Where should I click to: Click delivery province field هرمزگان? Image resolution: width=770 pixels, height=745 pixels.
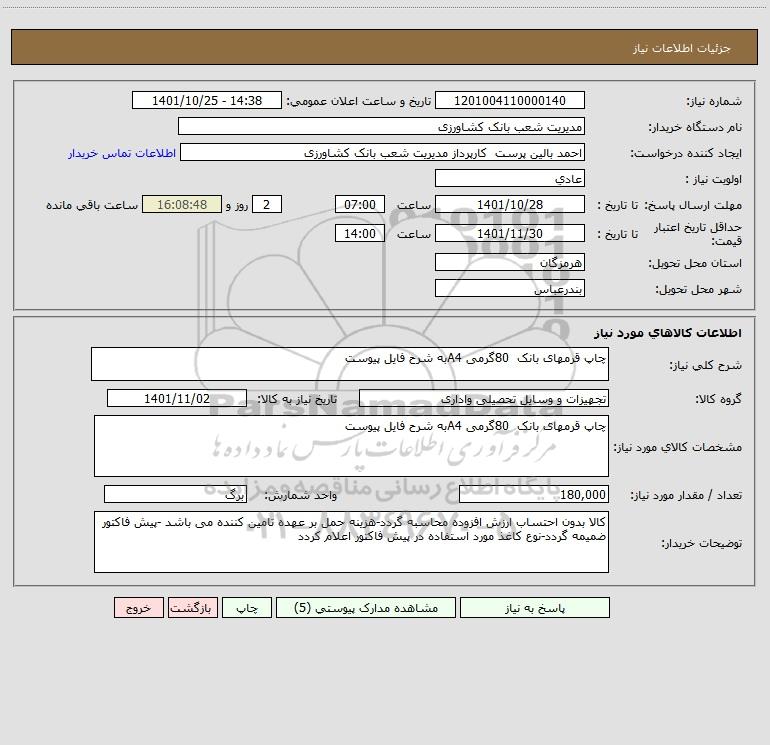(x=510, y=262)
